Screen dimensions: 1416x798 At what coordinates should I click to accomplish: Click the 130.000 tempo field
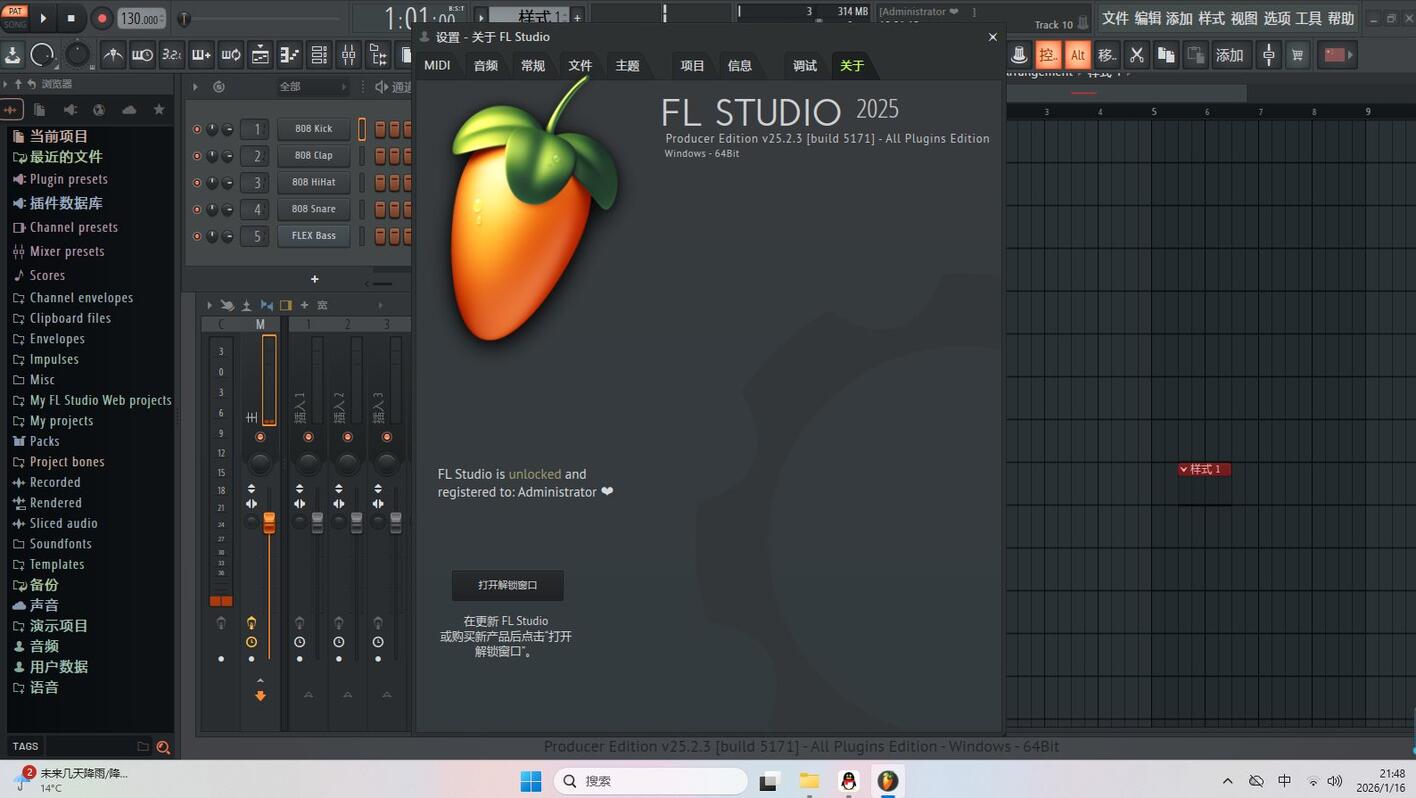pos(141,18)
